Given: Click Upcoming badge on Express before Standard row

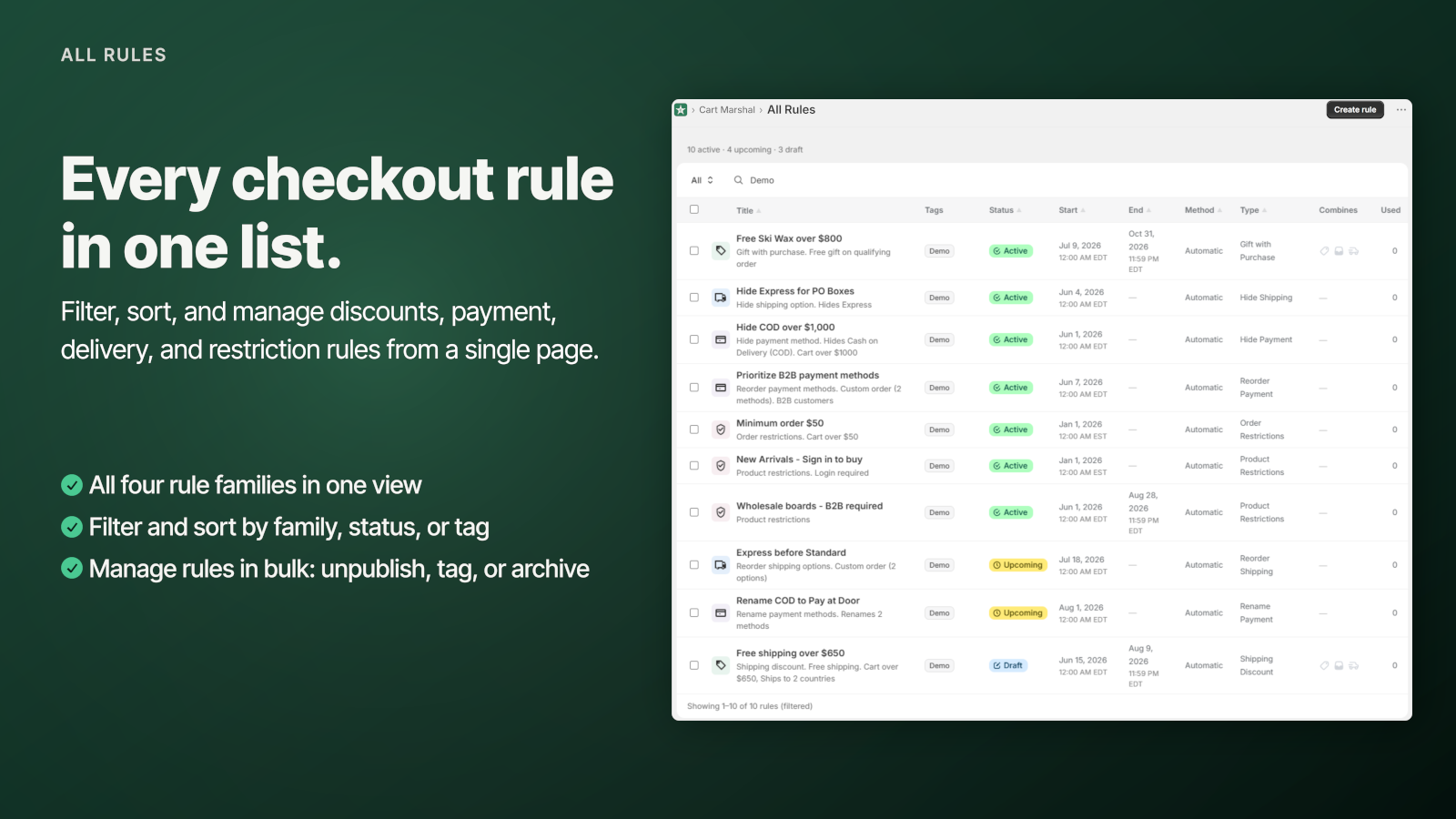Looking at the screenshot, I should [x=1018, y=565].
